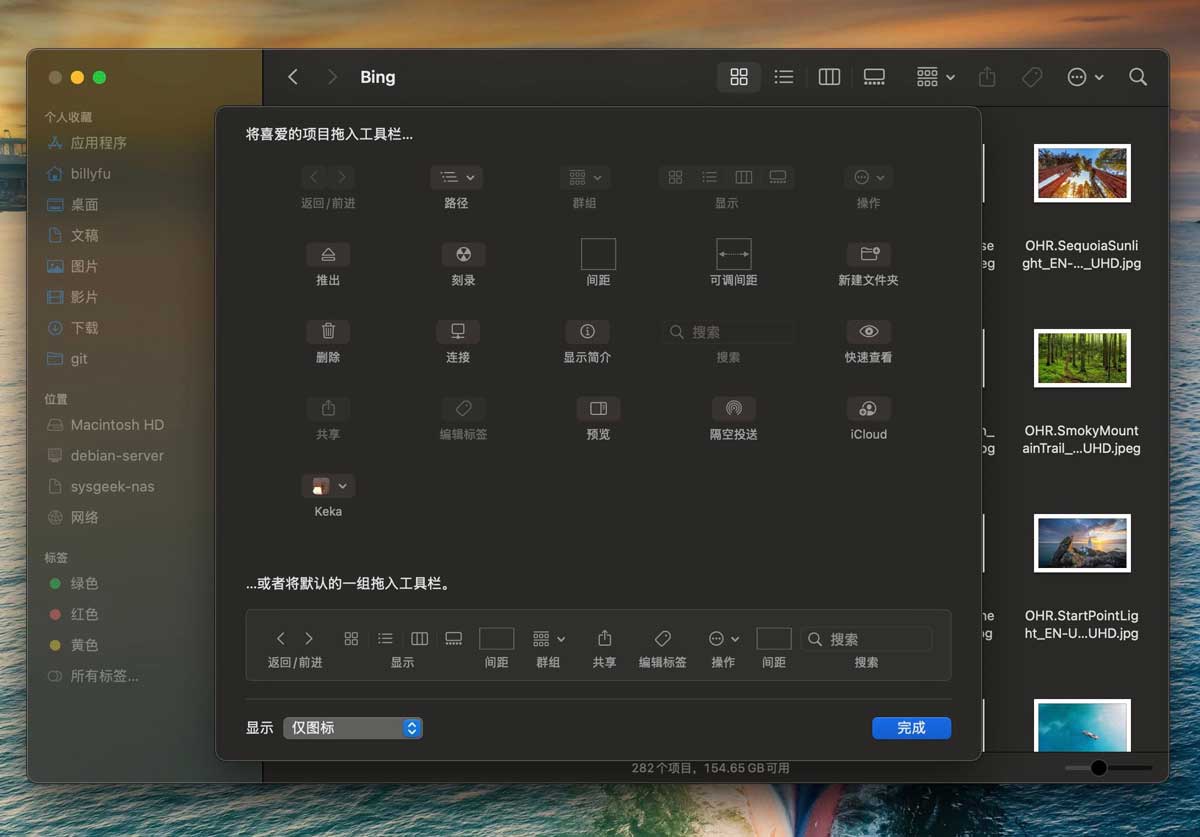Click the New Folder (新建文件夹) icon

point(868,254)
